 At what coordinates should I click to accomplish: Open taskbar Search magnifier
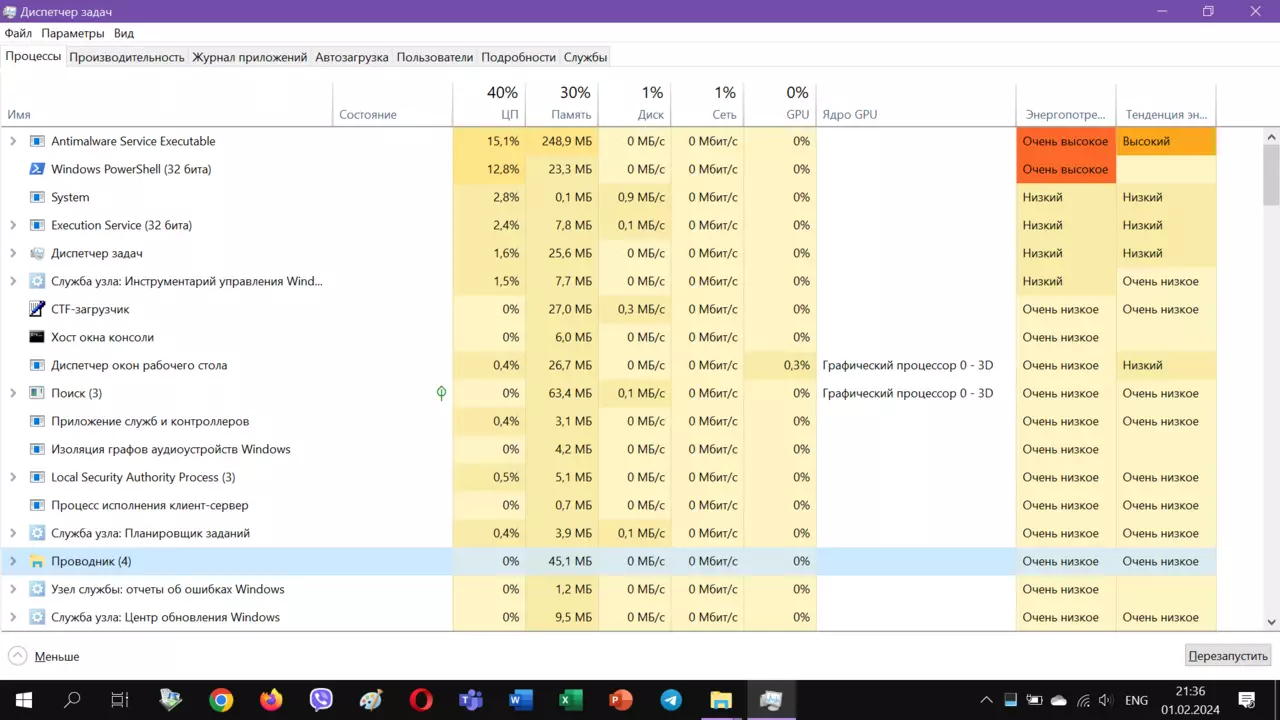click(x=72, y=700)
